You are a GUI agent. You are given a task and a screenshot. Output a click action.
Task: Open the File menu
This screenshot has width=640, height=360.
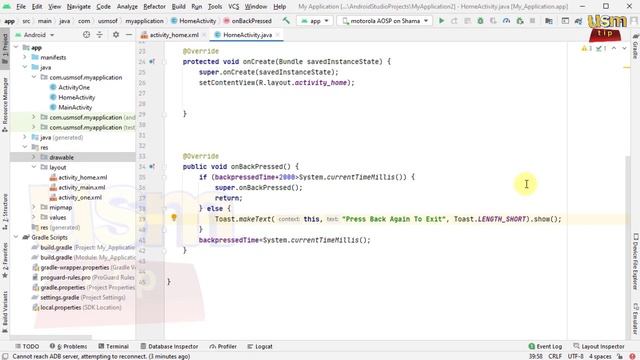[21, 7]
